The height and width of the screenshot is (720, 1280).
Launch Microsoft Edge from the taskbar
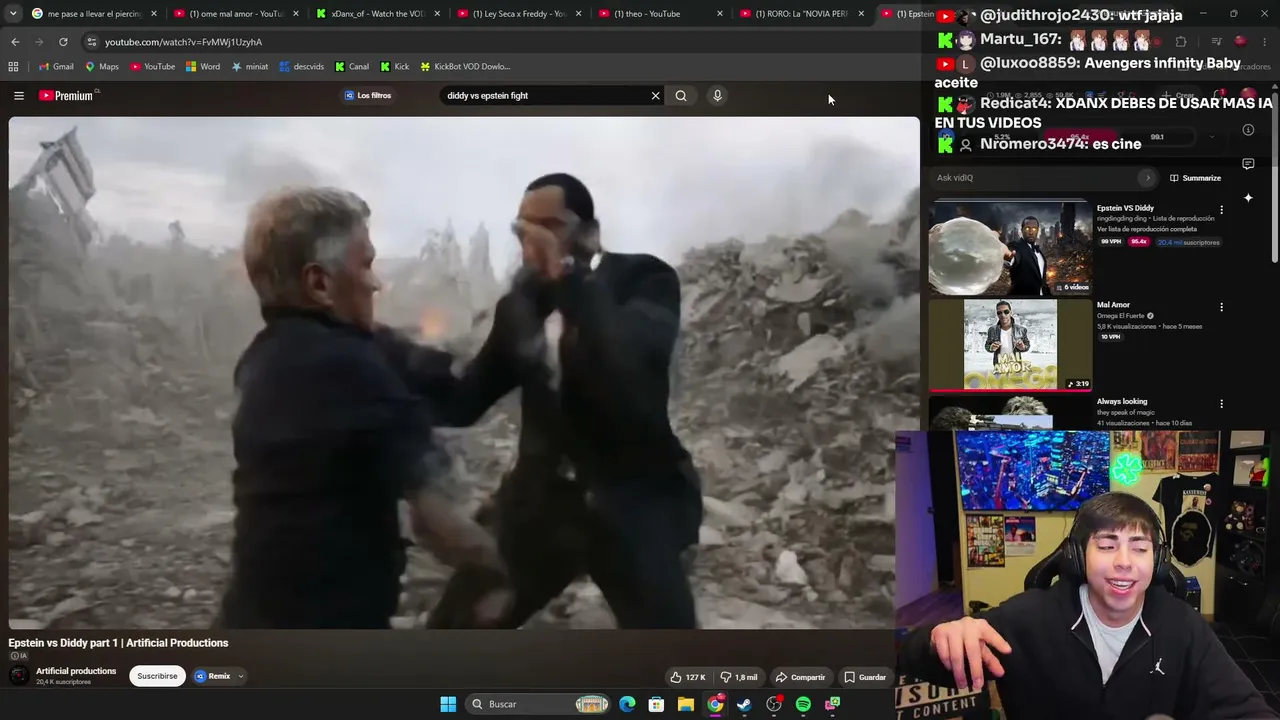pyautogui.click(x=627, y=704)
